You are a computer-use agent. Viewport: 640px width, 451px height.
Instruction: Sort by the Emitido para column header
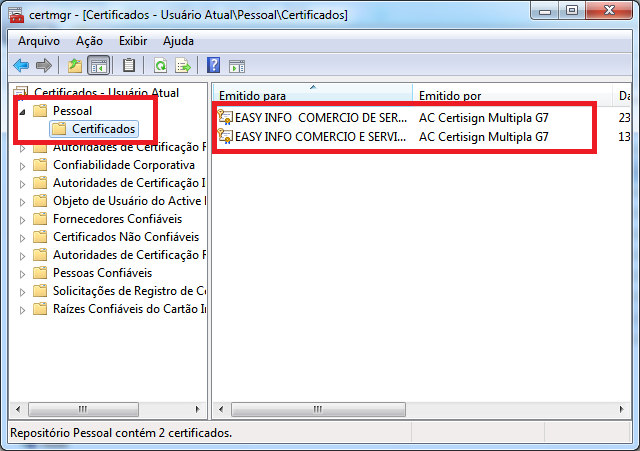click(313, 96)
